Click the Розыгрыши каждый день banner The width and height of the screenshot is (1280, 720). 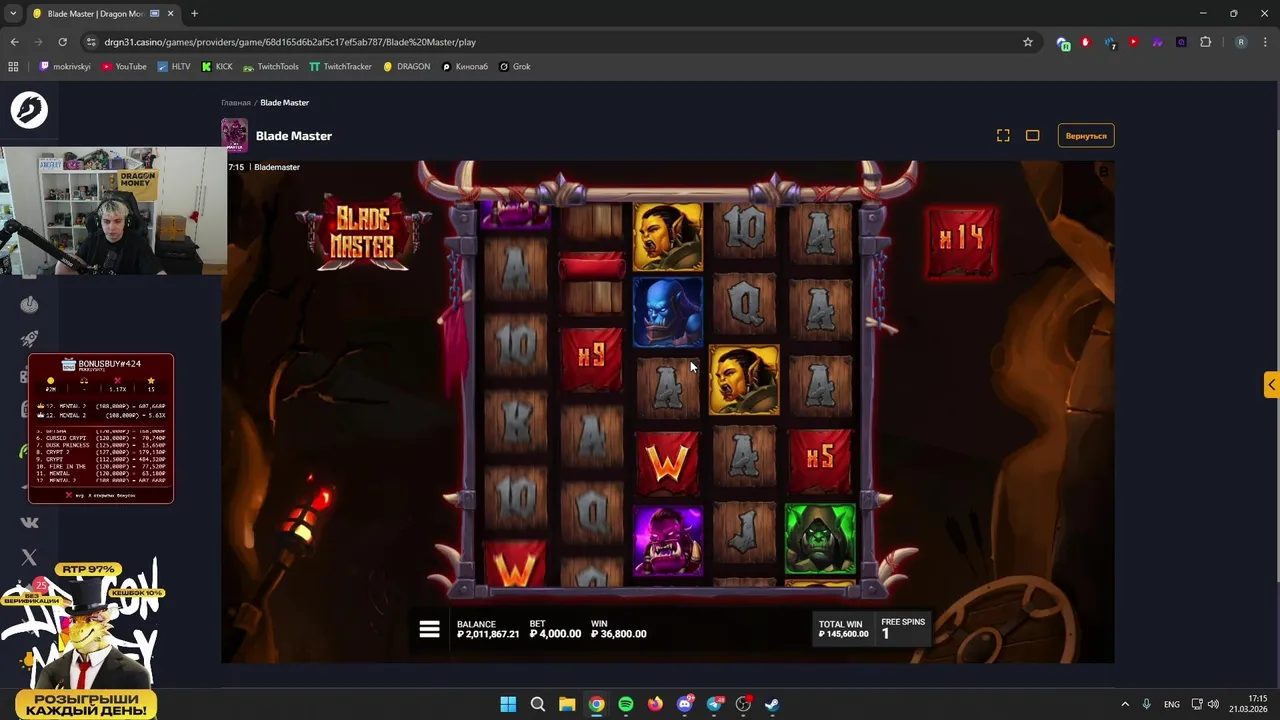point(86,703)
